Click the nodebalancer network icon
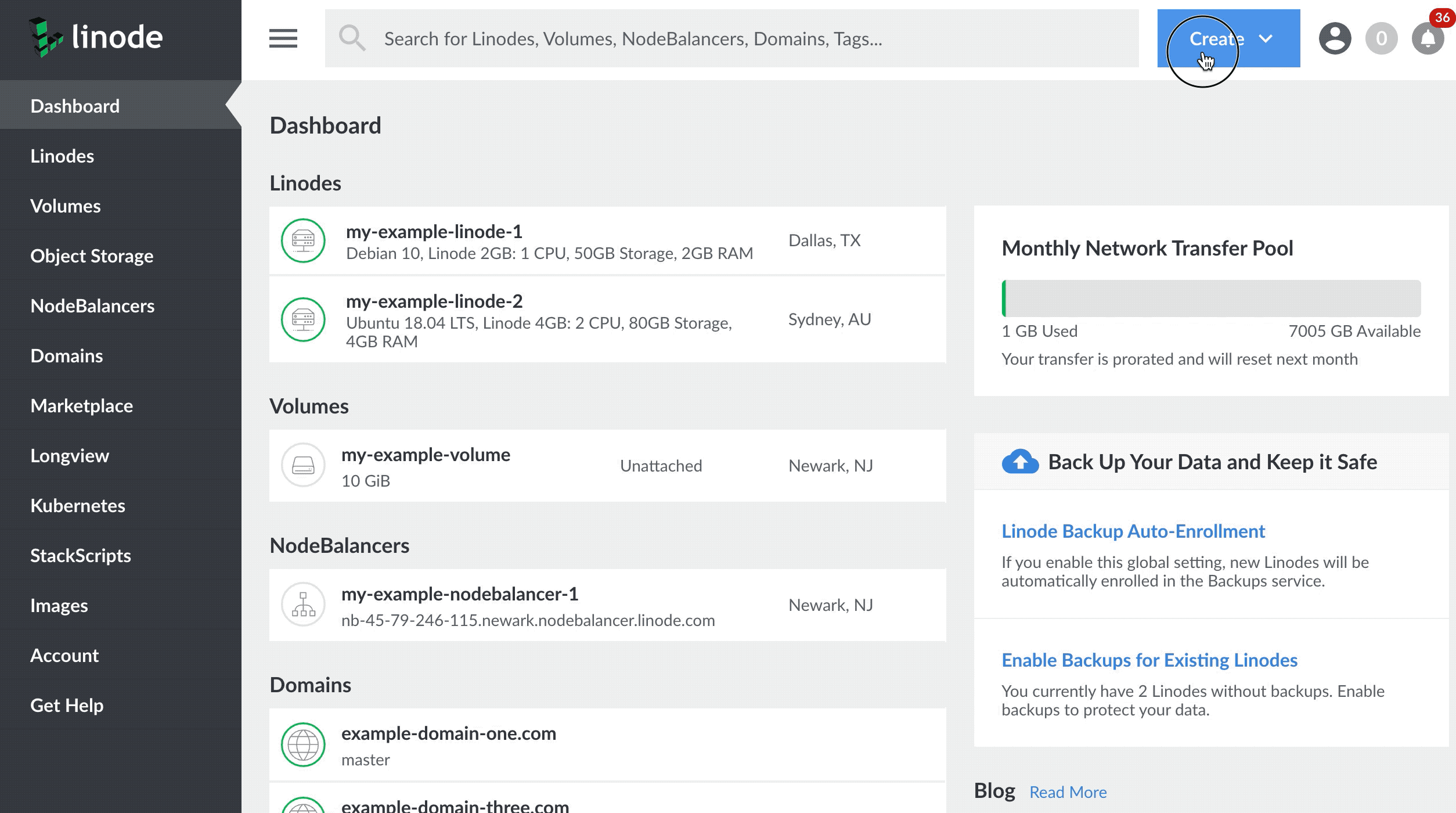Screen dimensions: 1456x813 click(x=303, y=605)
